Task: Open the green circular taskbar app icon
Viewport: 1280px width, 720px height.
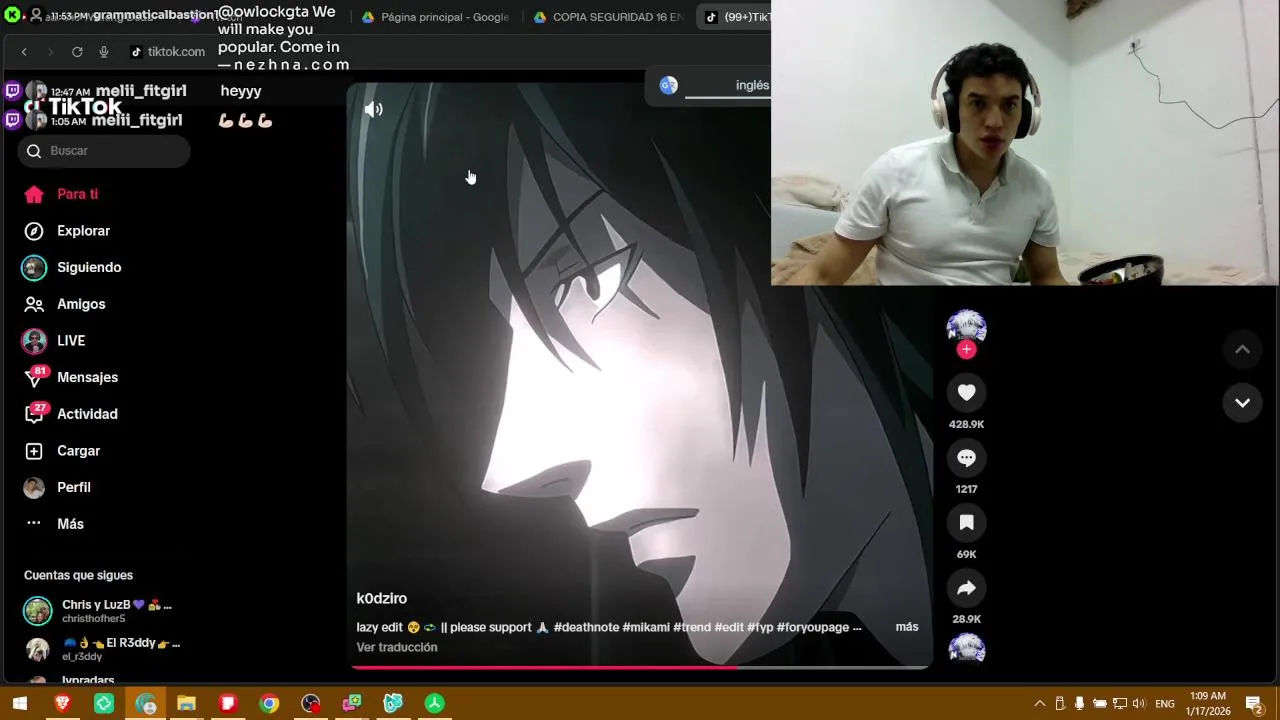Action: click(x=435, y=704)
